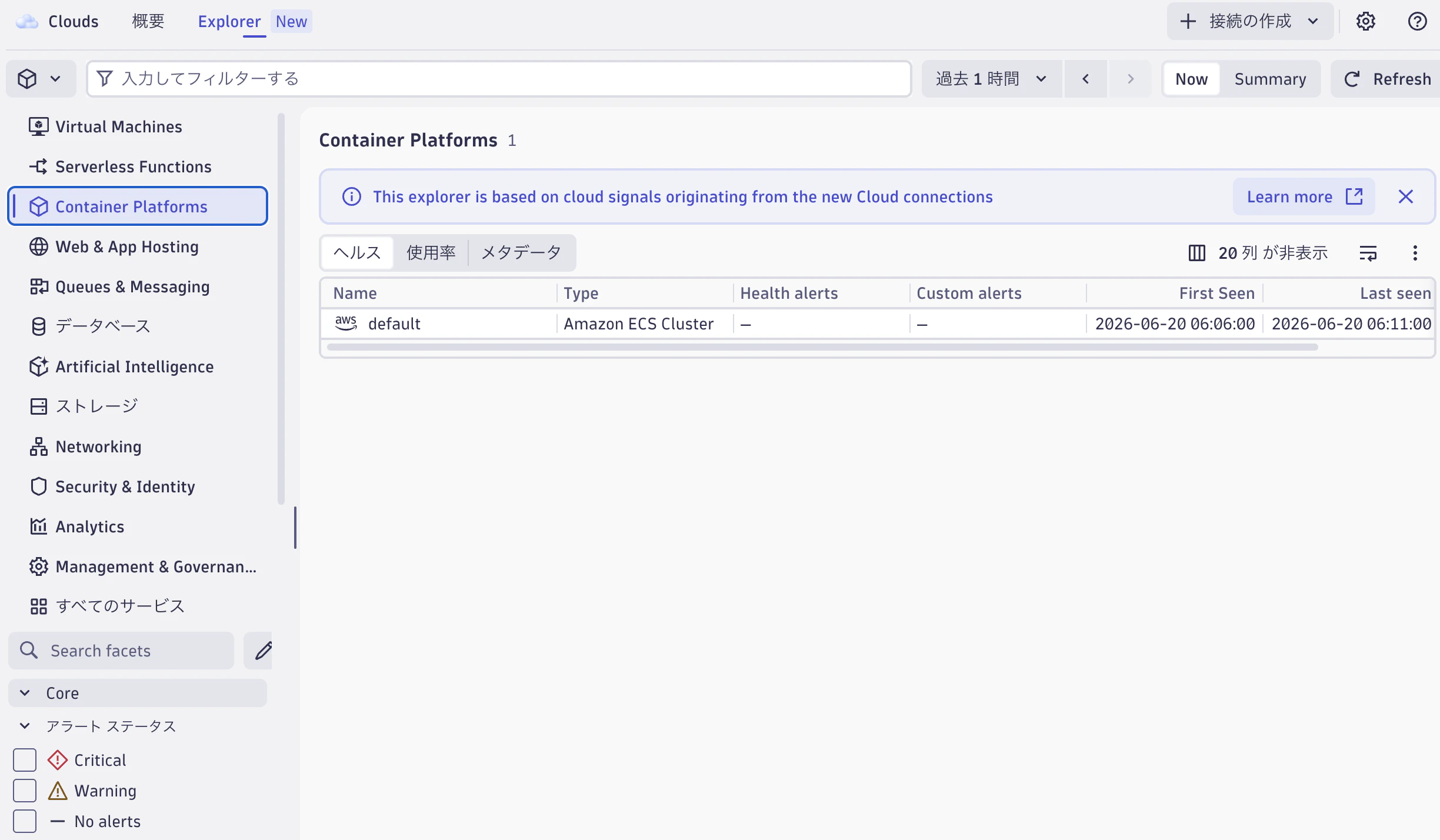Click the Amazon ECS Cluster cell
1440x840 pixels.
click(639, 324)
